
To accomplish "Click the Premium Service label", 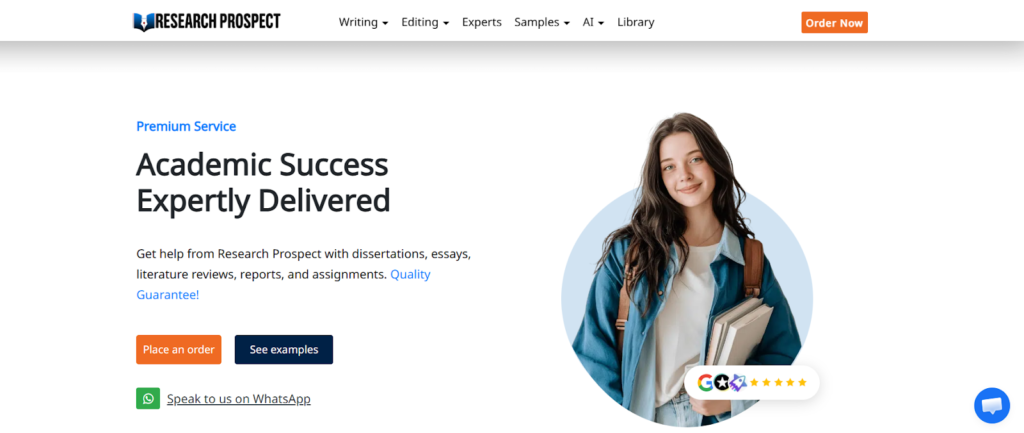I will tap(186, 127).
